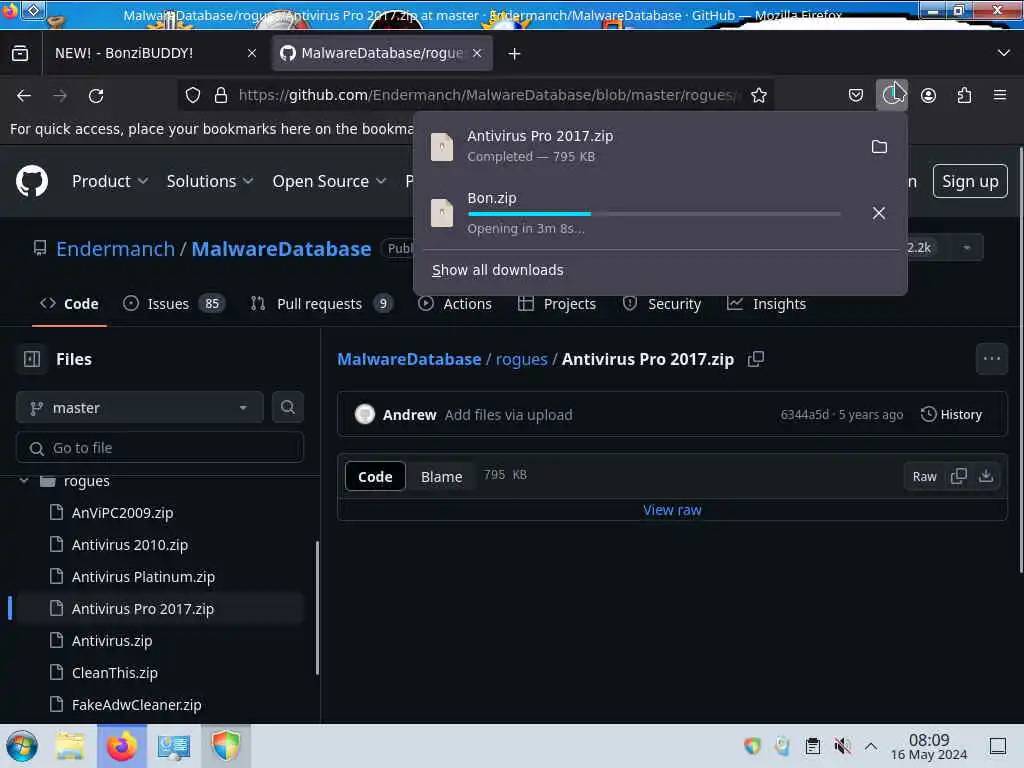Cancel the Bon.zip download
Viewport: 1024px width, 768px height.
[879, 213]
